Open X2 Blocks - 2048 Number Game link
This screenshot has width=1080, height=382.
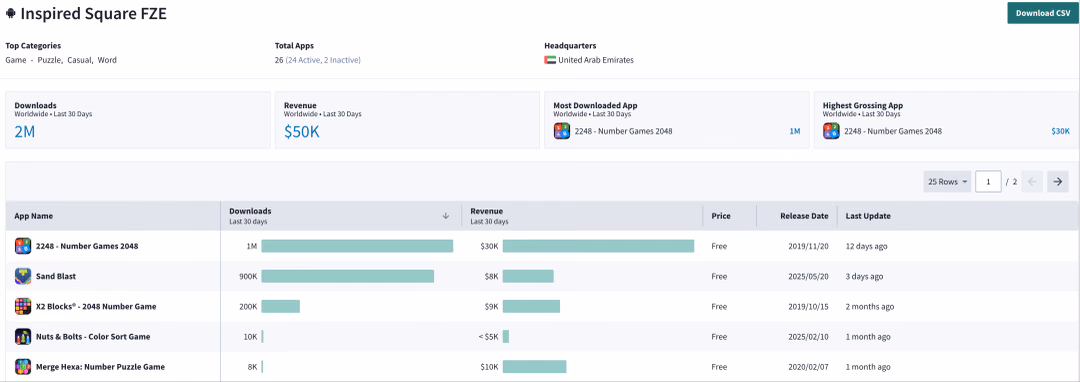point(96,306)
